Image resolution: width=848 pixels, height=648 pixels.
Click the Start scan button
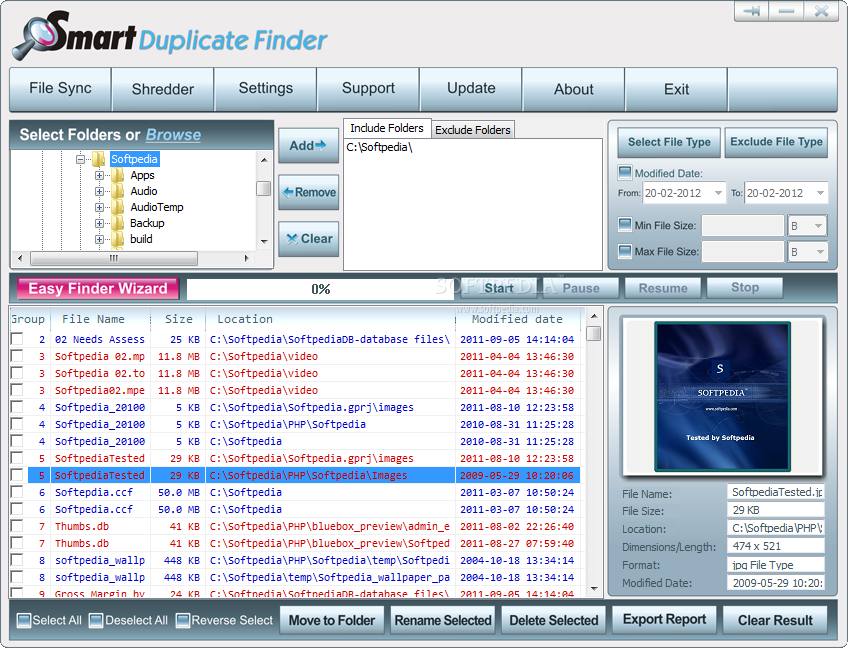coord(499,288)
